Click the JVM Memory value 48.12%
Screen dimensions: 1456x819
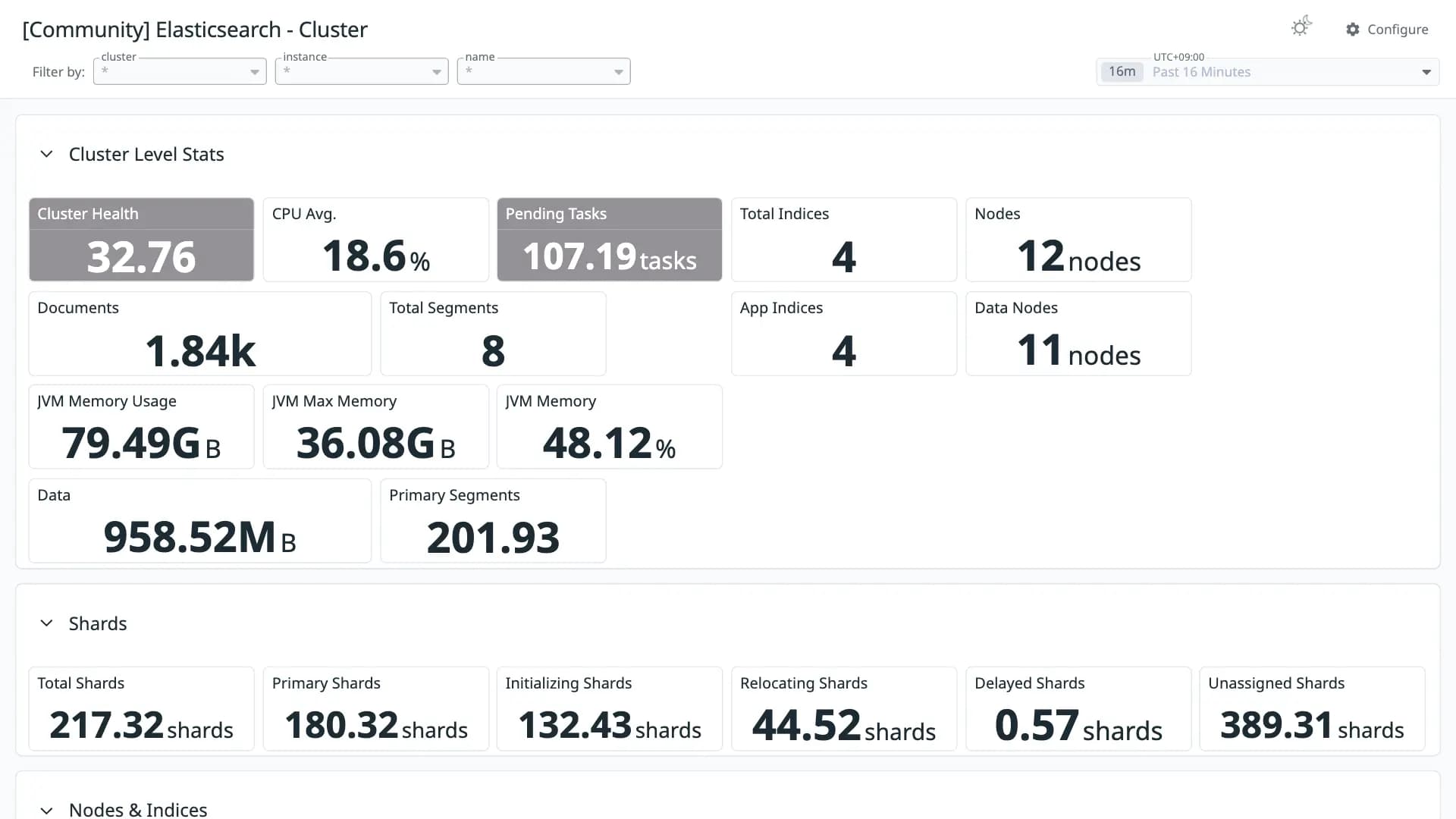[x=610, y=444]
